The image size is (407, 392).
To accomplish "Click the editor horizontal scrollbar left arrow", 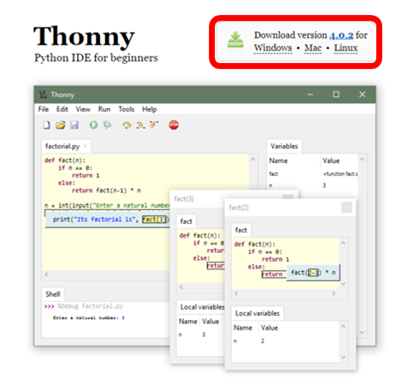I will coord(47,274).
